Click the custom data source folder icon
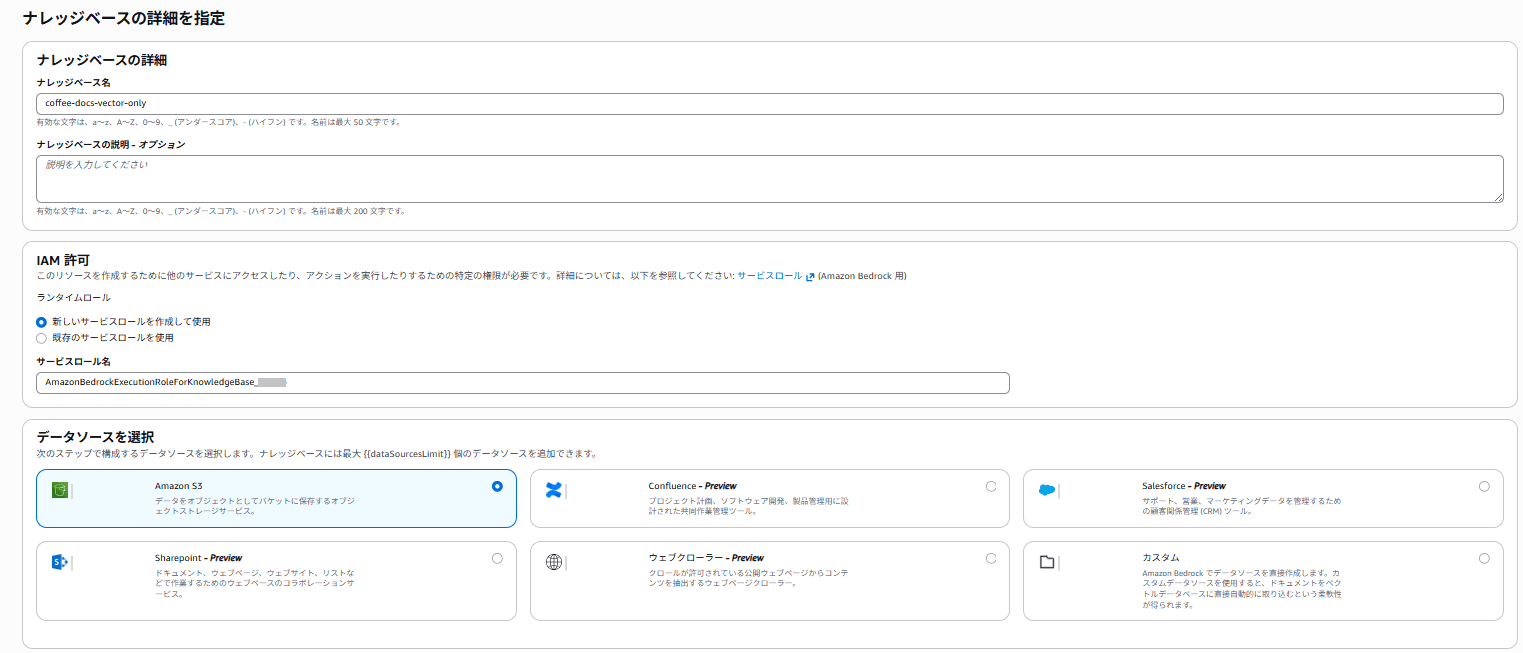1523x653 pixels. [x=1047, y=562]
